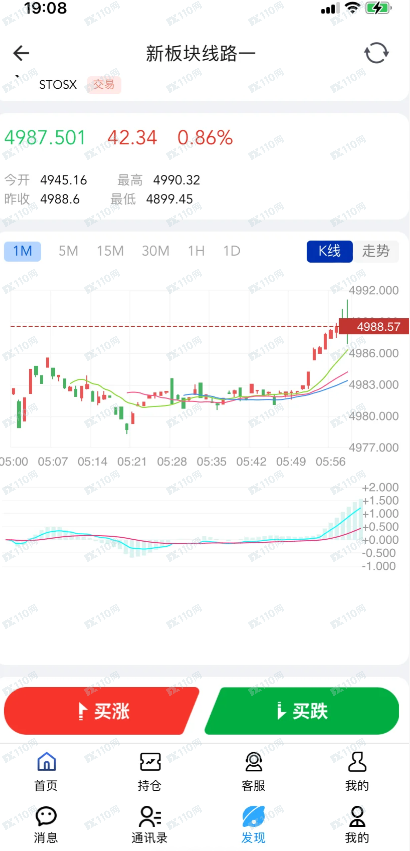
Task: Tap the low value 4899.45
Action: (169, 199)
